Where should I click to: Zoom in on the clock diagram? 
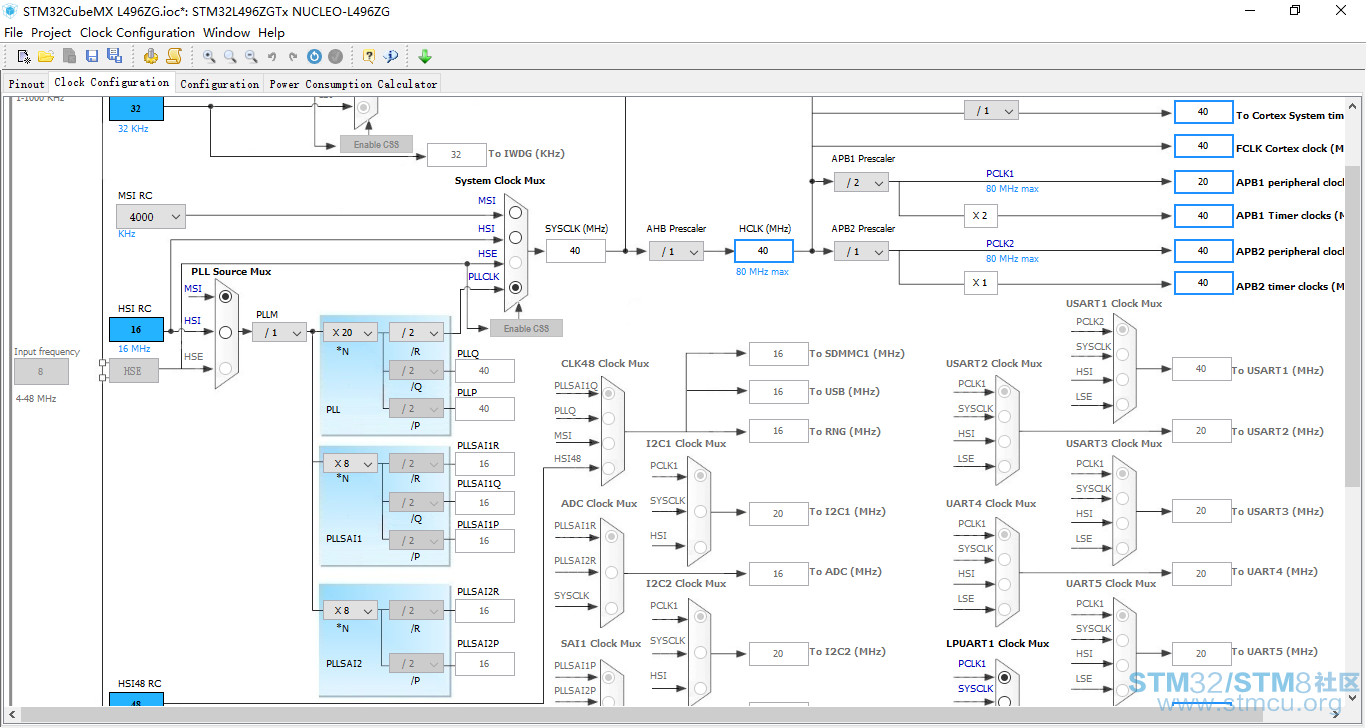209,57
